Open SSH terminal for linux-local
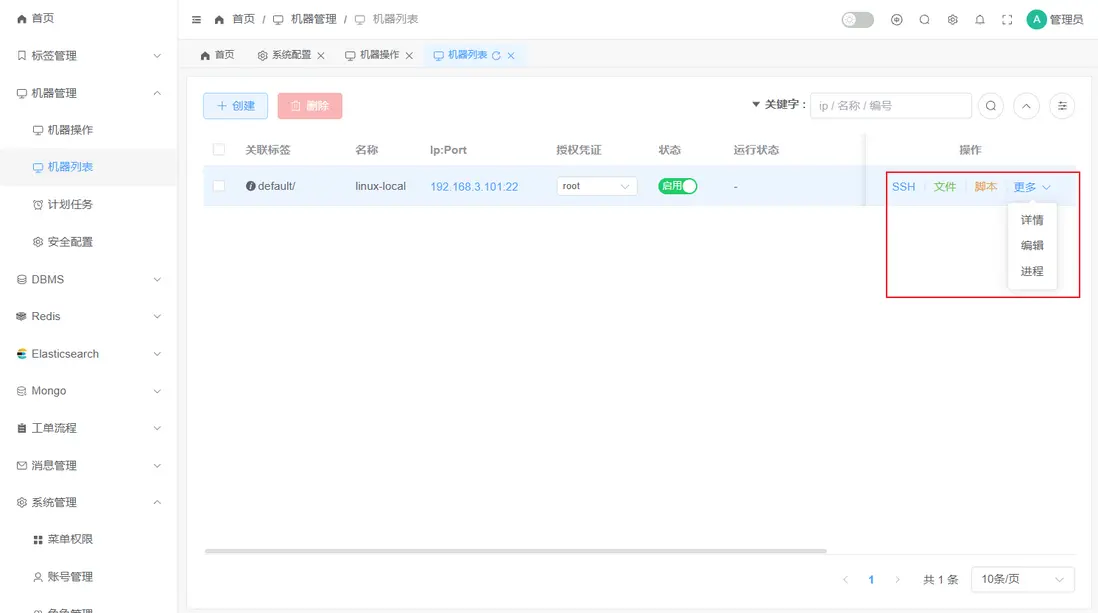 [903, 186]
